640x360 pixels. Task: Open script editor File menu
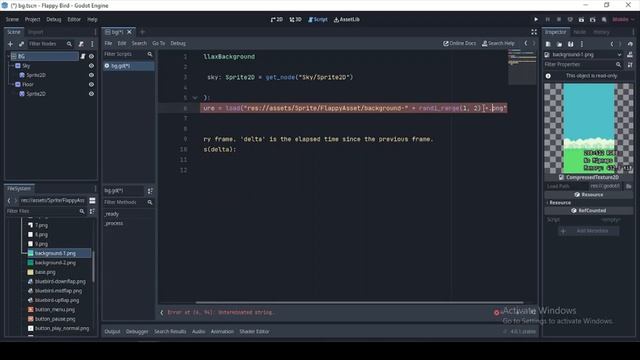108,43
